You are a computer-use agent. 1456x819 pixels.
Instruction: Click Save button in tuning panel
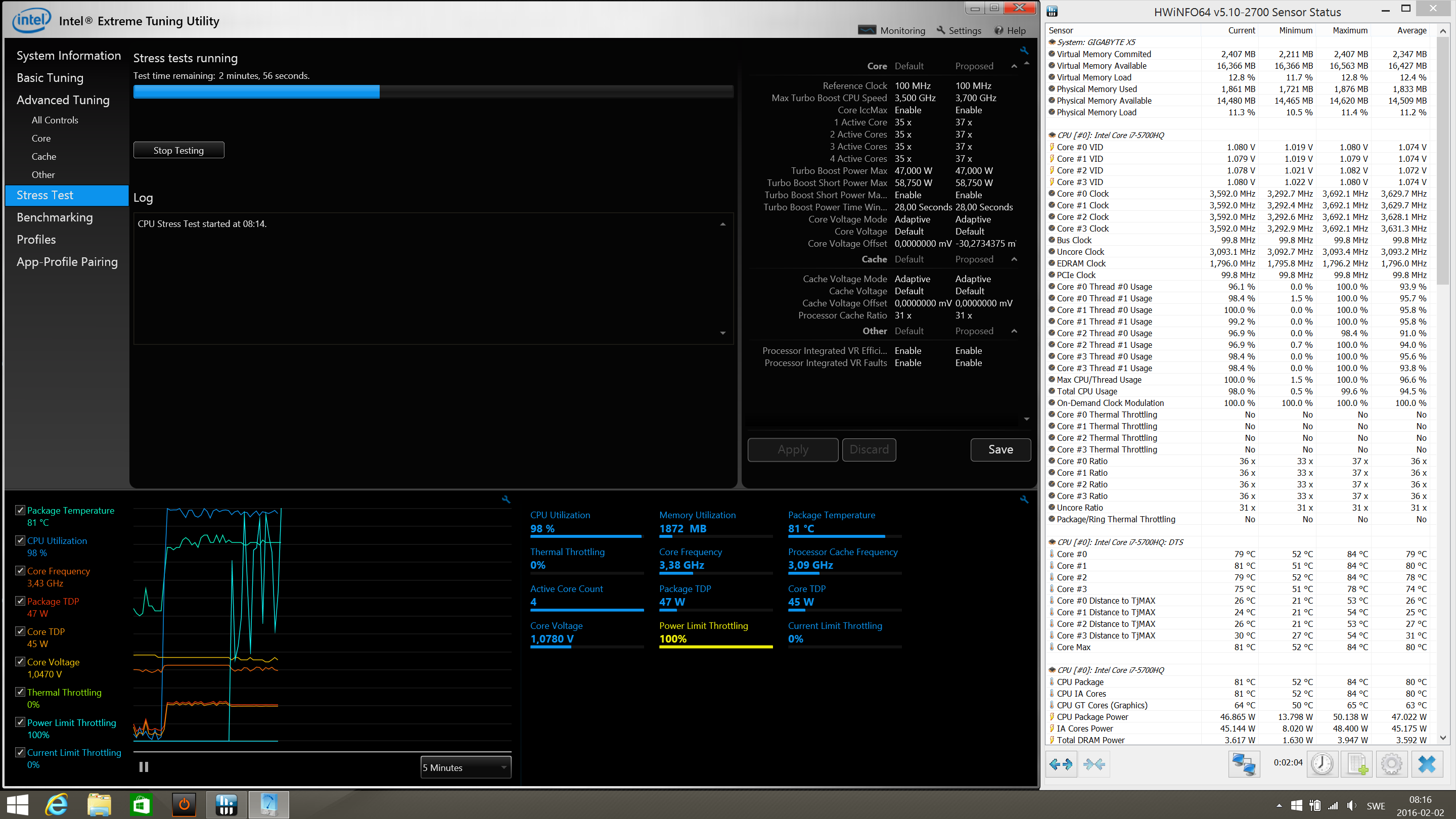pyautogui.click(x=1000, y=449)
